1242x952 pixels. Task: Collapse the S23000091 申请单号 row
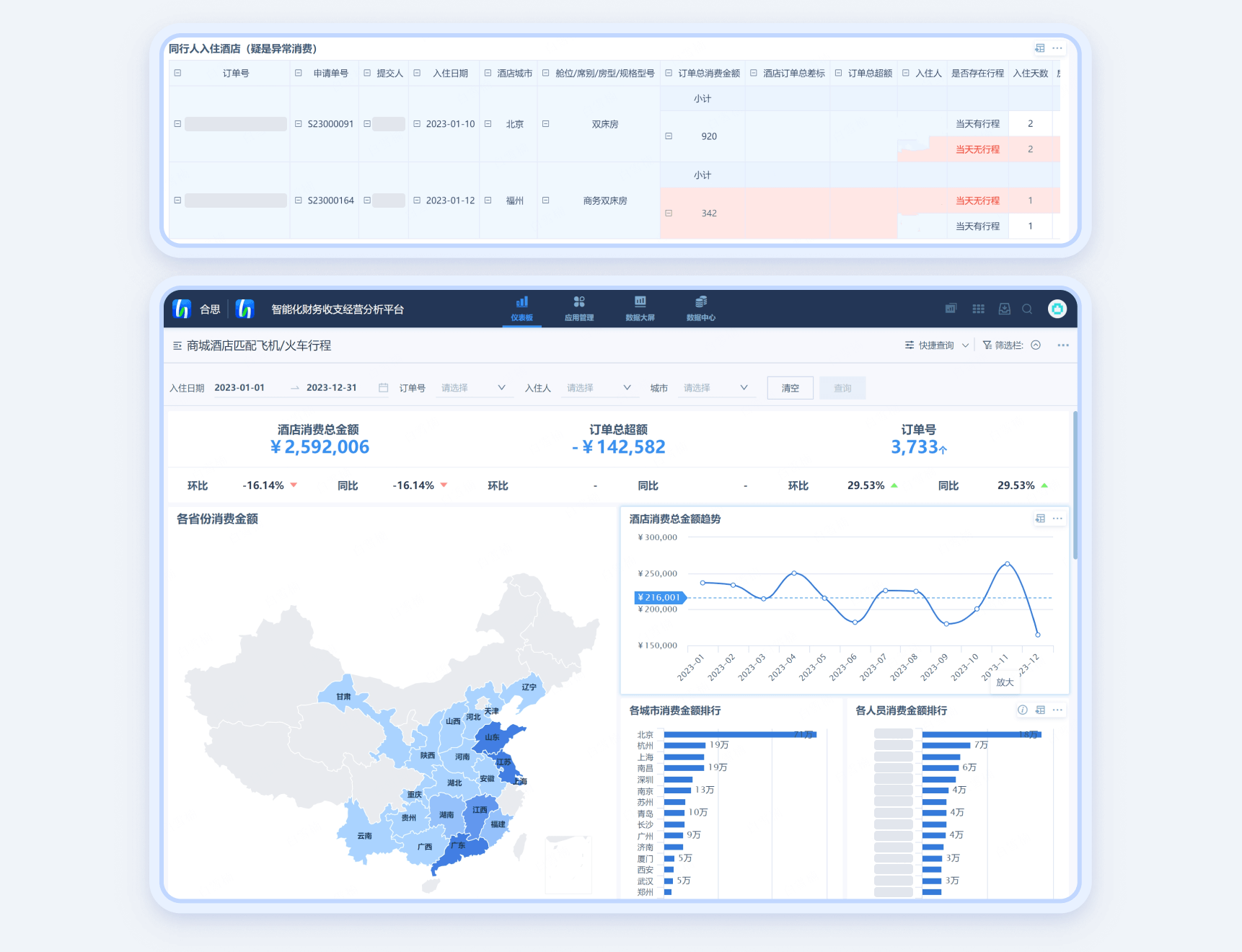(x=299, y=124)
